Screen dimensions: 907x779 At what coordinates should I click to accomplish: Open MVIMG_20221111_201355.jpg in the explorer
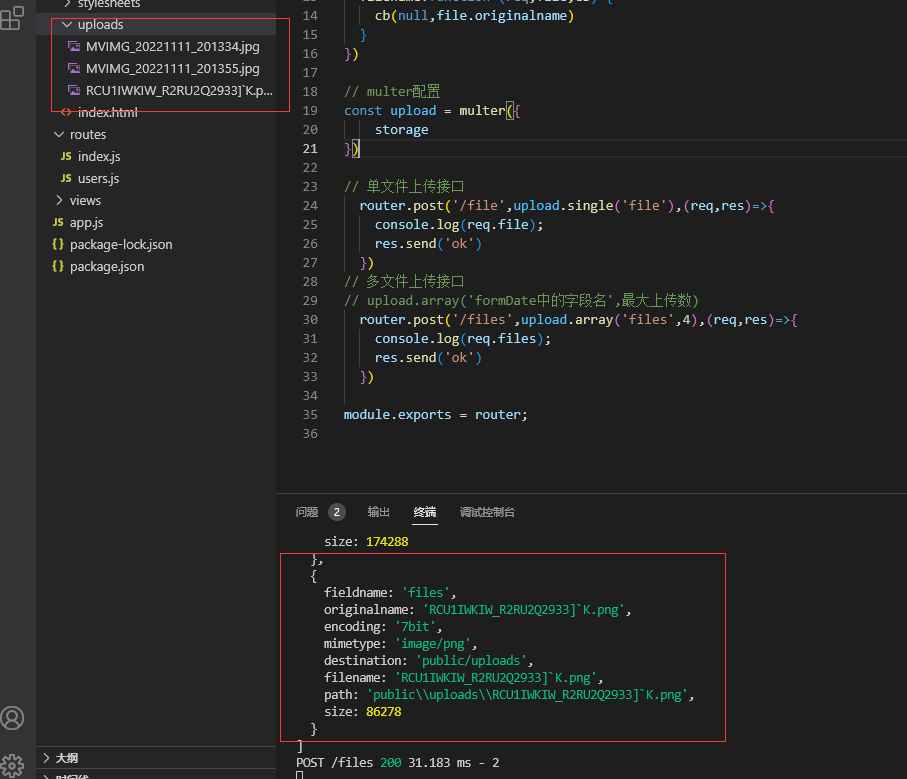tap(172, 68)
